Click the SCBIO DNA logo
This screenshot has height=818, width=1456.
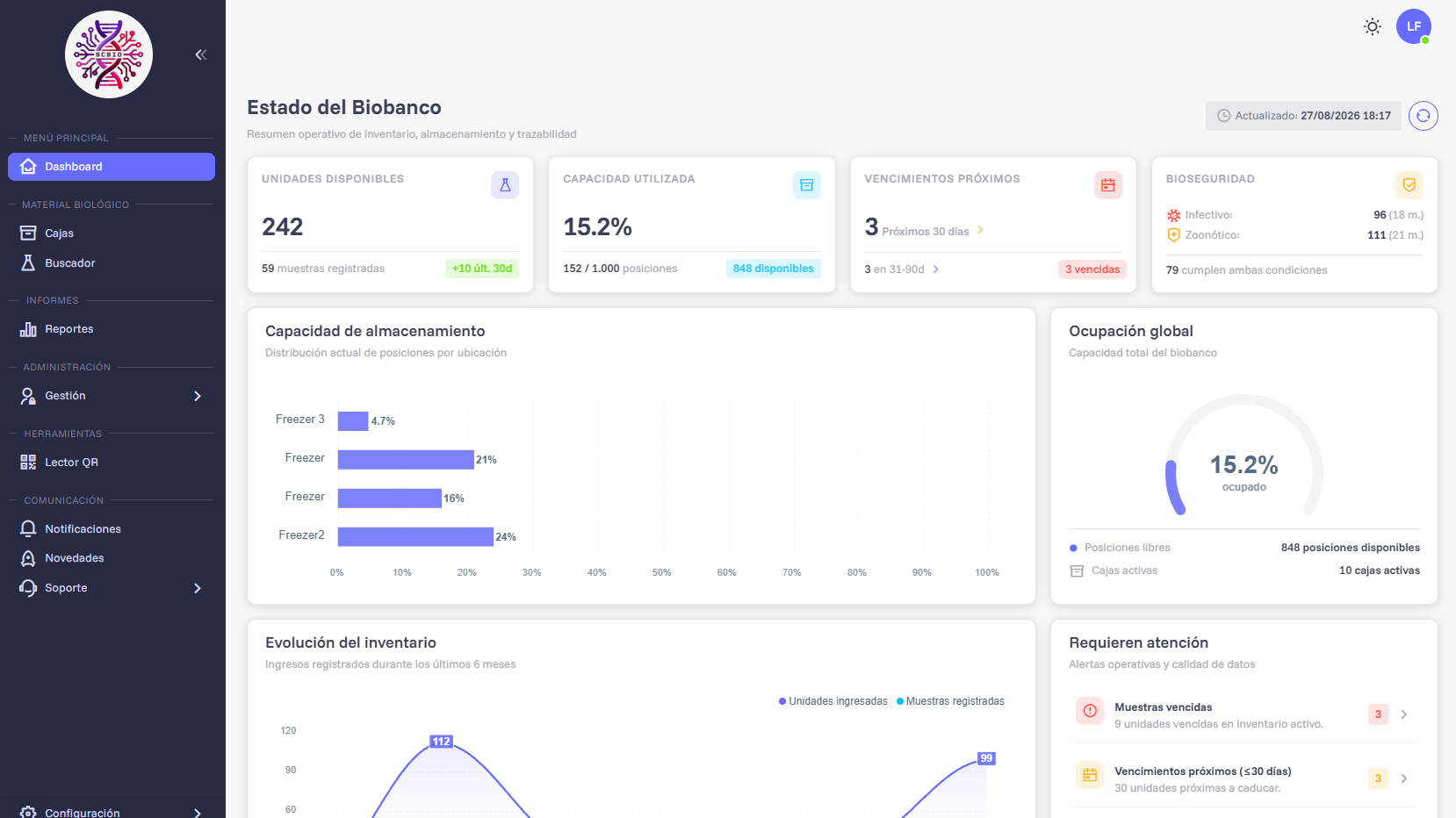point(109,54)
